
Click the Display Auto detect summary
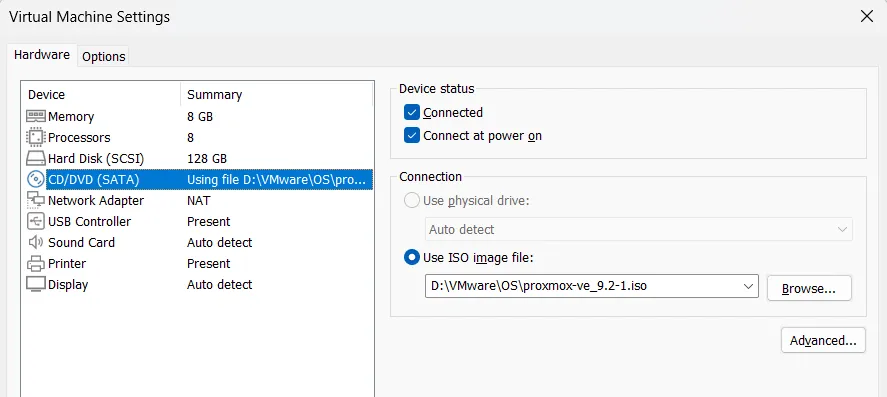[219, 284]
